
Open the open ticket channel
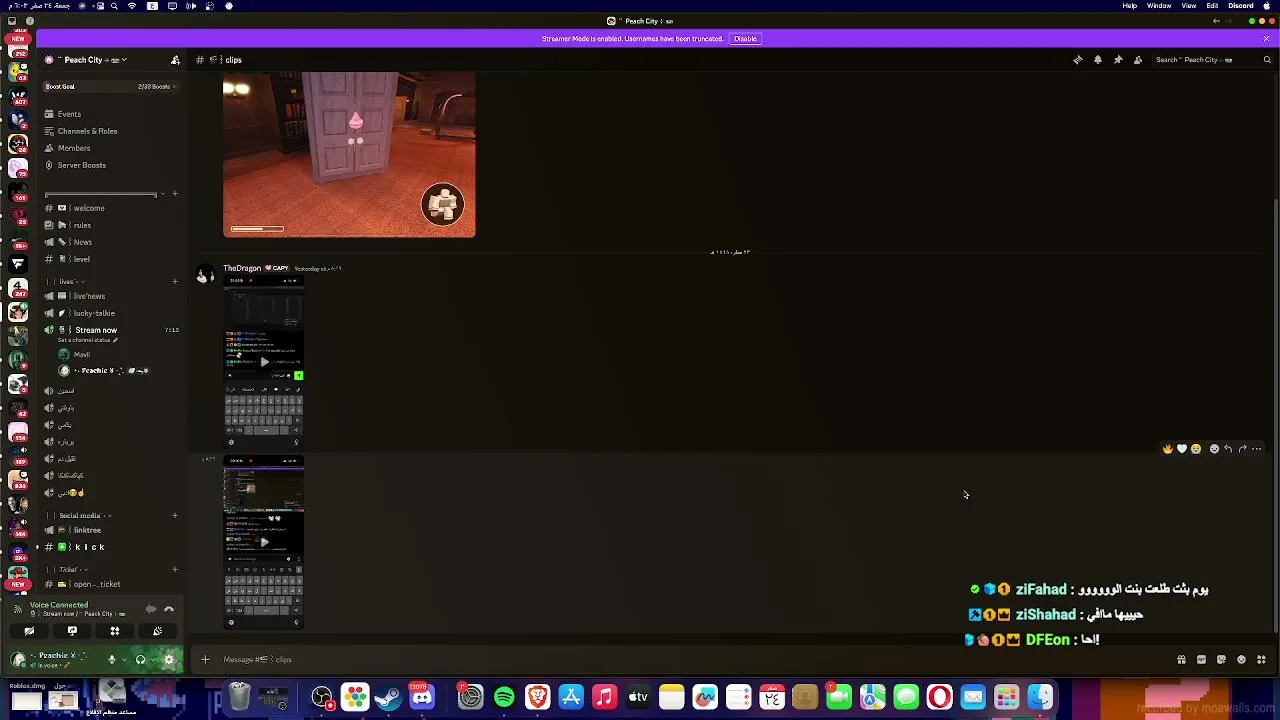click(x=110, y=584)
